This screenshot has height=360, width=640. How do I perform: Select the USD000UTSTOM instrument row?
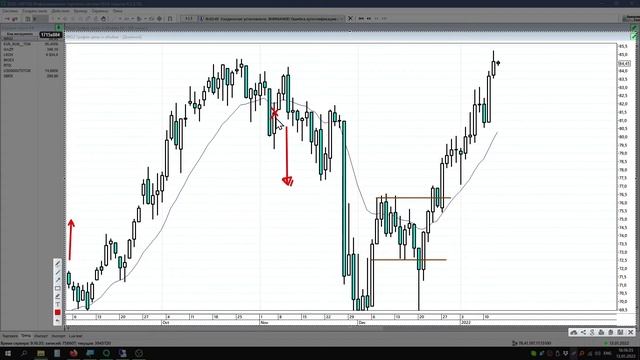click(31, 71)
